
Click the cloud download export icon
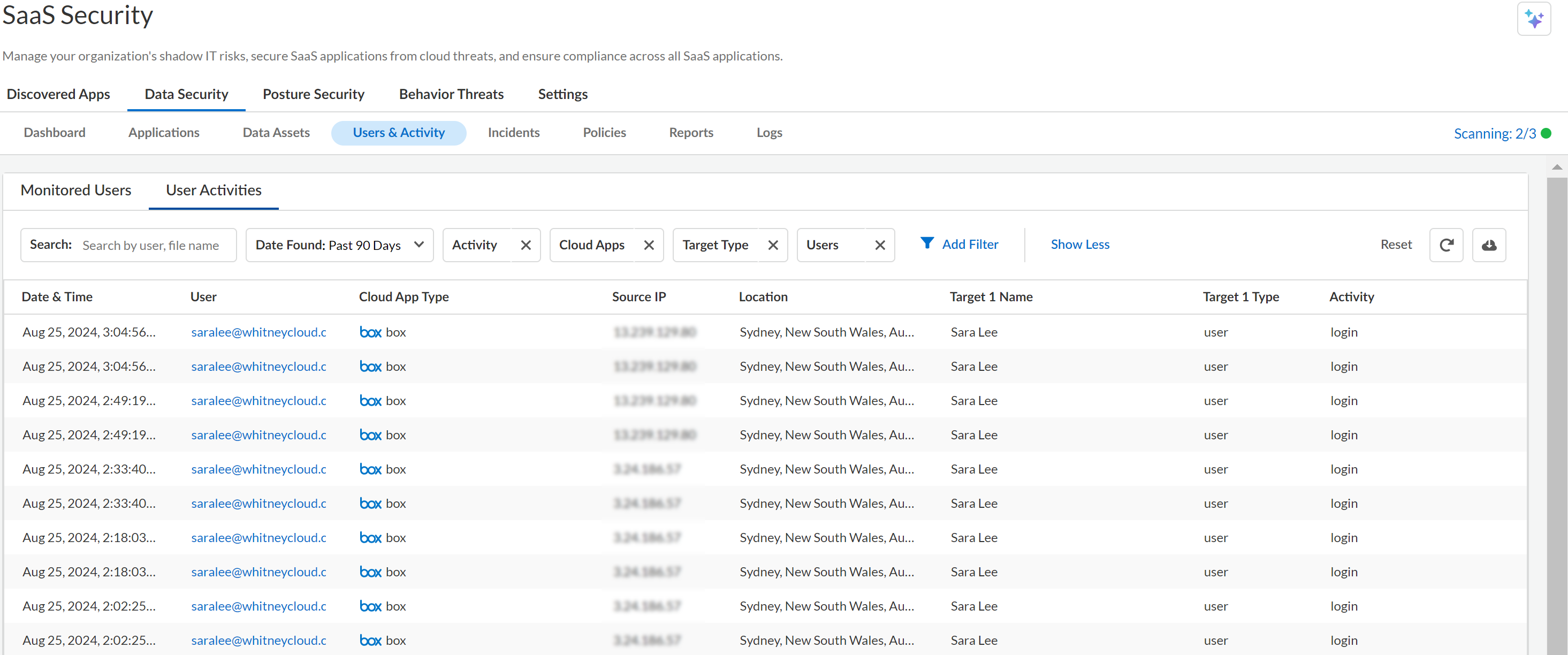(1488, 245)
